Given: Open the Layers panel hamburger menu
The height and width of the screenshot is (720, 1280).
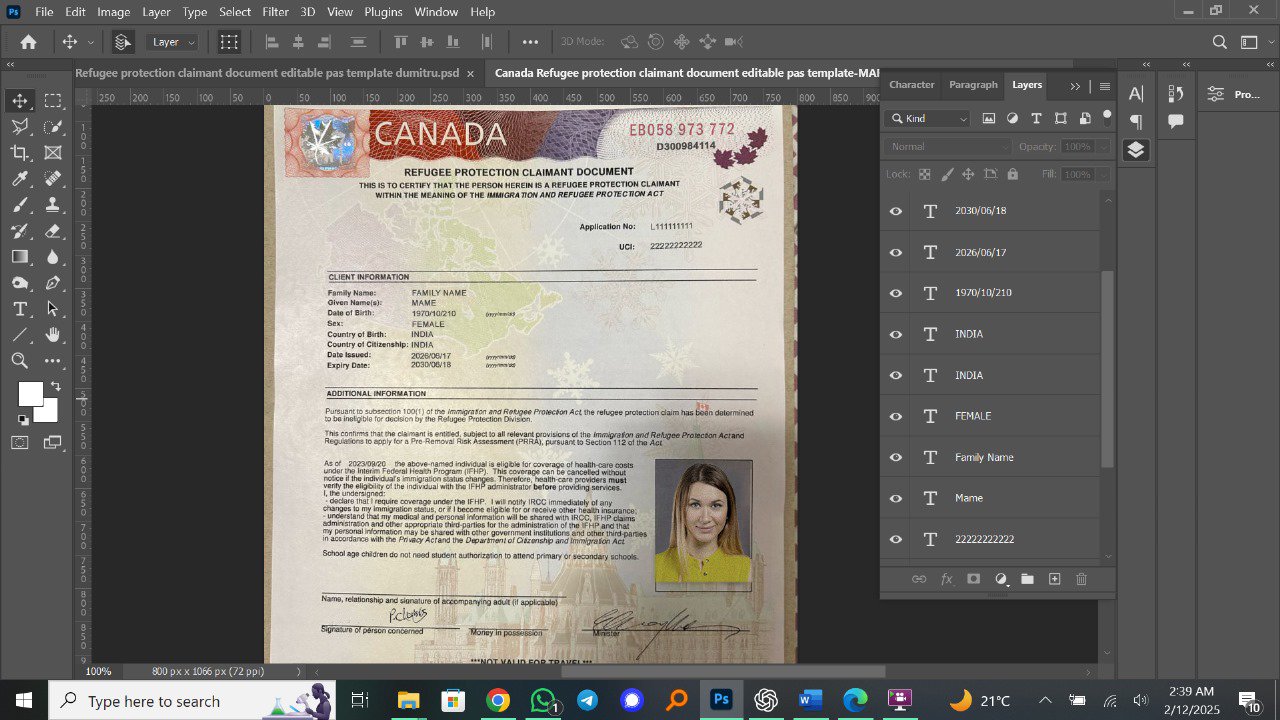Looking at the screenshot, I should [1105, 86].
